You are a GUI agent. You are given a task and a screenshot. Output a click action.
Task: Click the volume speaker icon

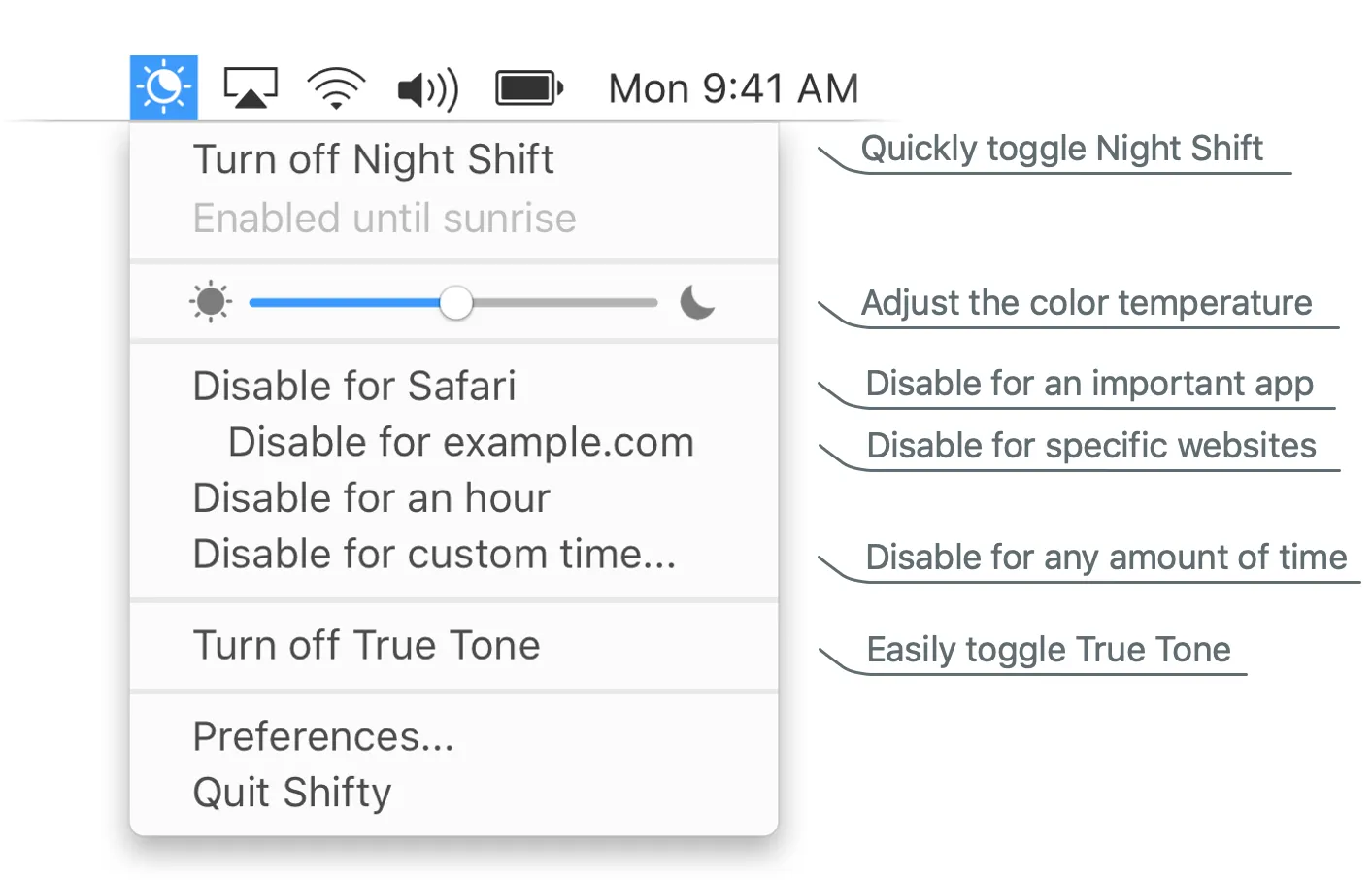[x=425, y=87]
